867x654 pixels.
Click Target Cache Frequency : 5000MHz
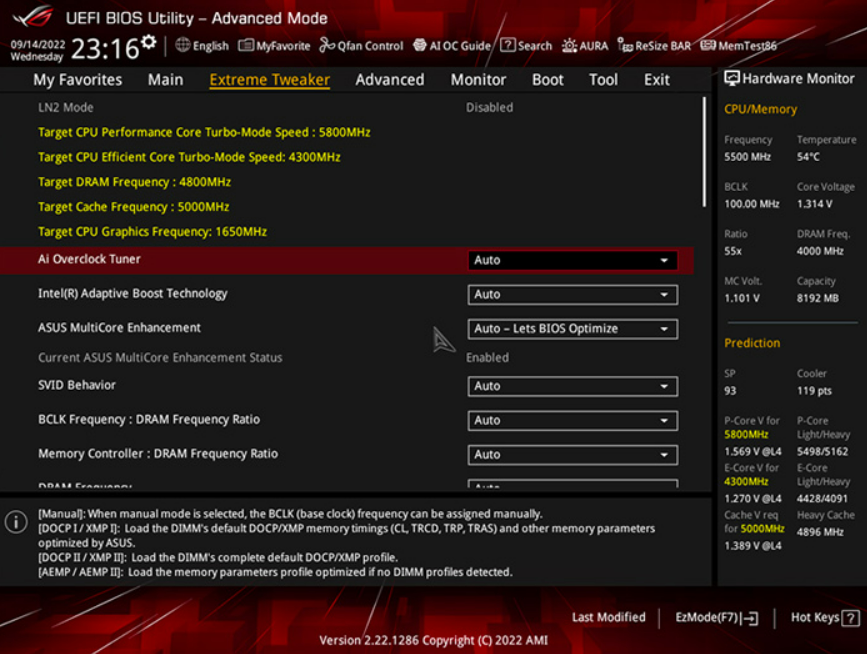pyautogui.click(x=133, y=207)
